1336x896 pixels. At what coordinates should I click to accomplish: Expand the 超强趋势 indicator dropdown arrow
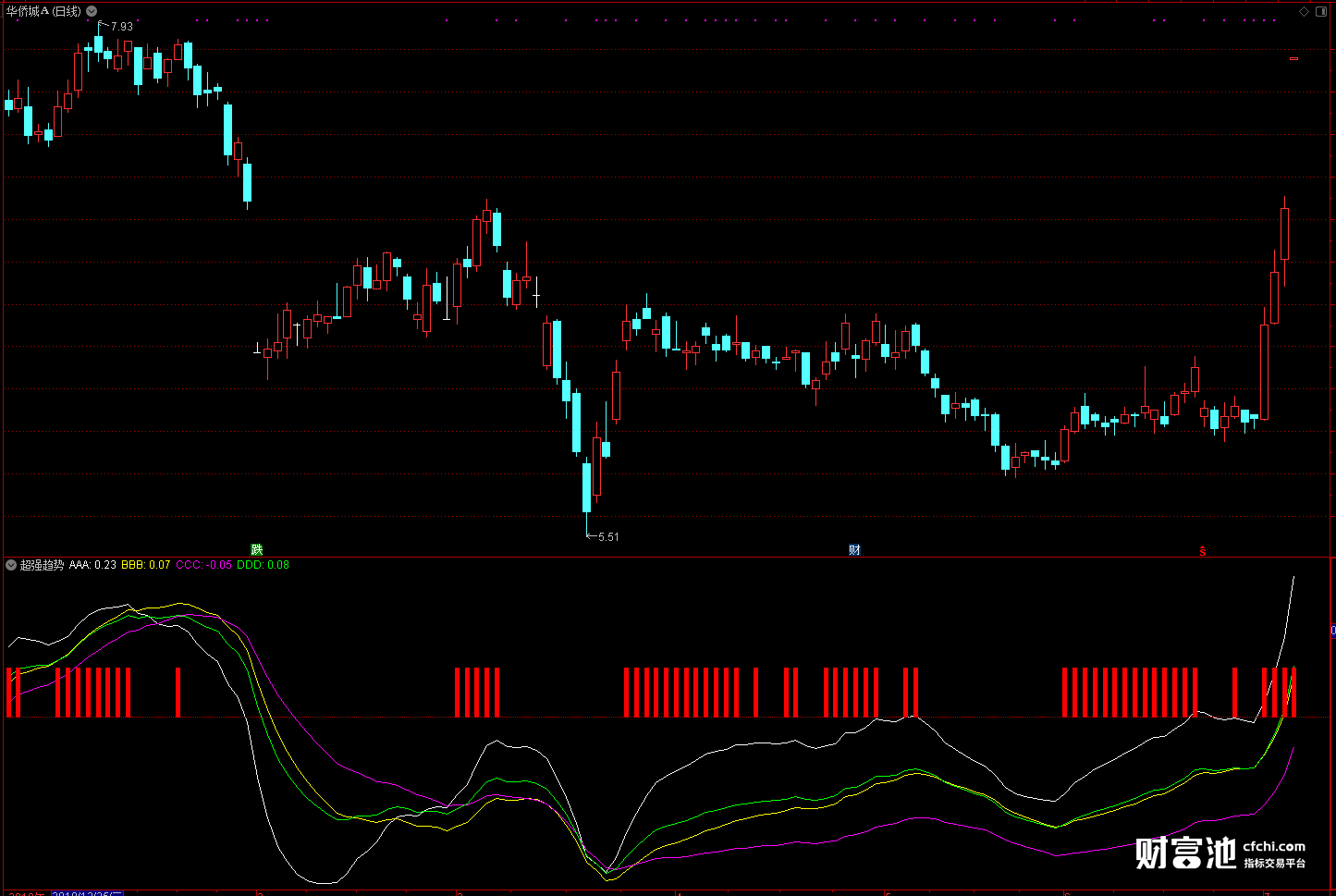(x=11, y=564)
